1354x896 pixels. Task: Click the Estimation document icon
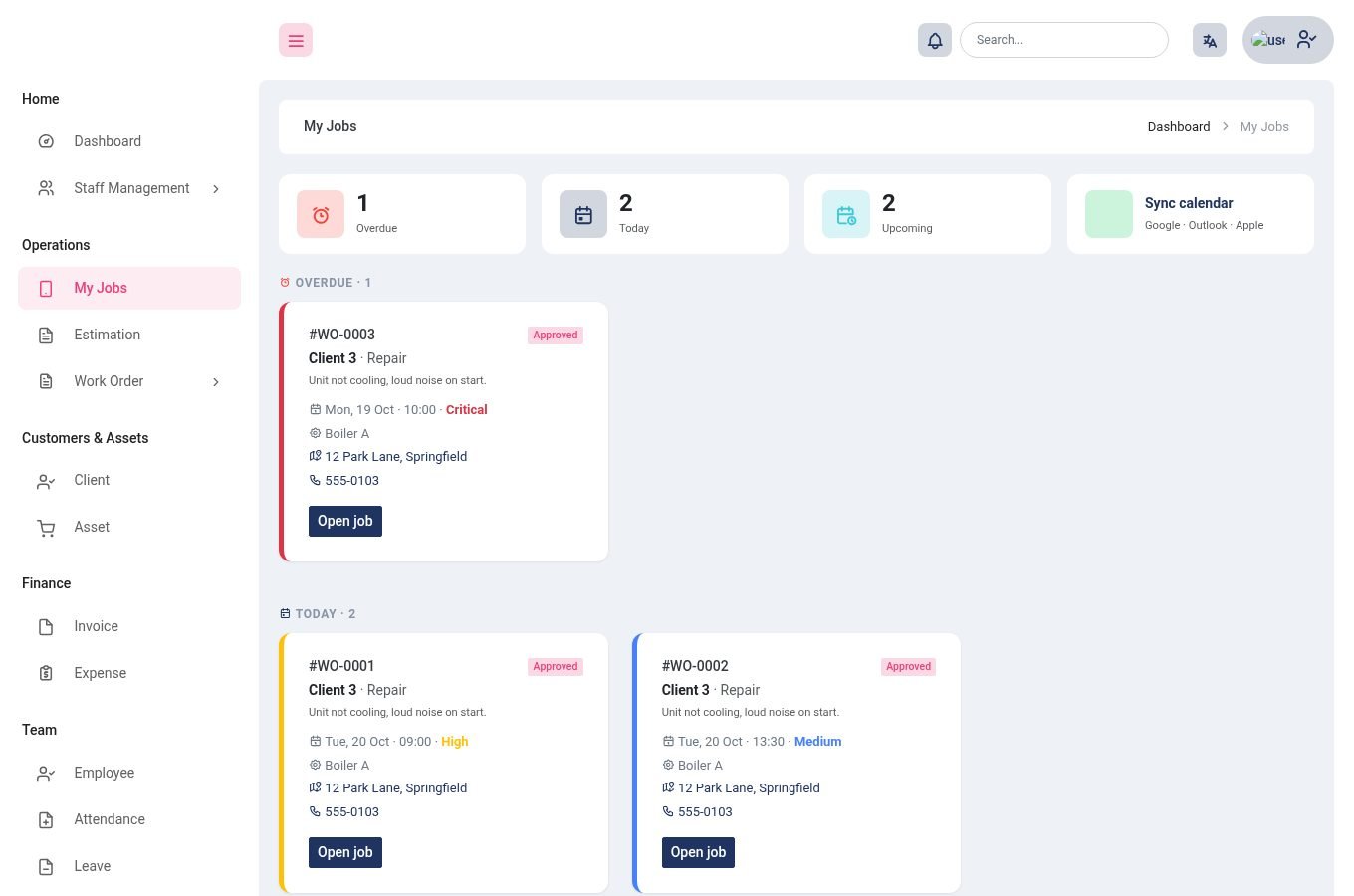point(46,335)
